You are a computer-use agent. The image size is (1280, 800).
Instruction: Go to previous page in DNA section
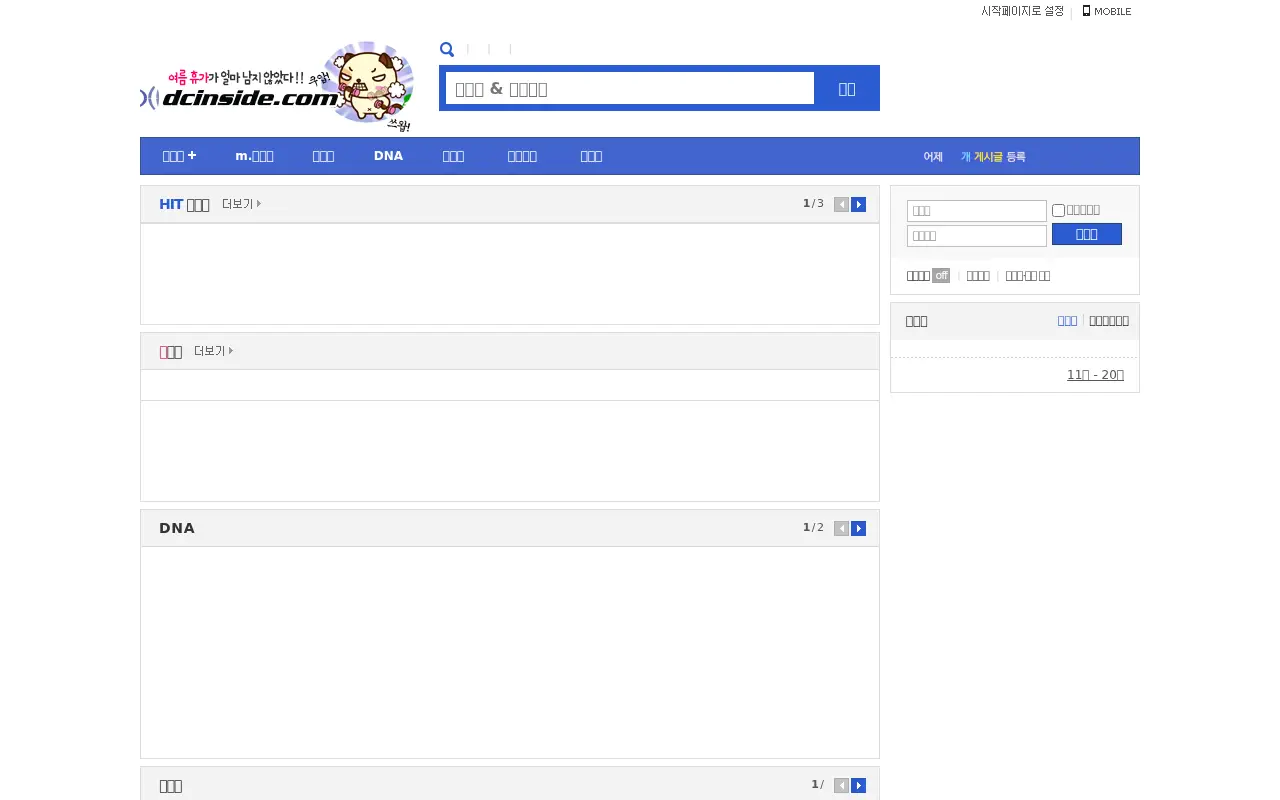(841, 528)
